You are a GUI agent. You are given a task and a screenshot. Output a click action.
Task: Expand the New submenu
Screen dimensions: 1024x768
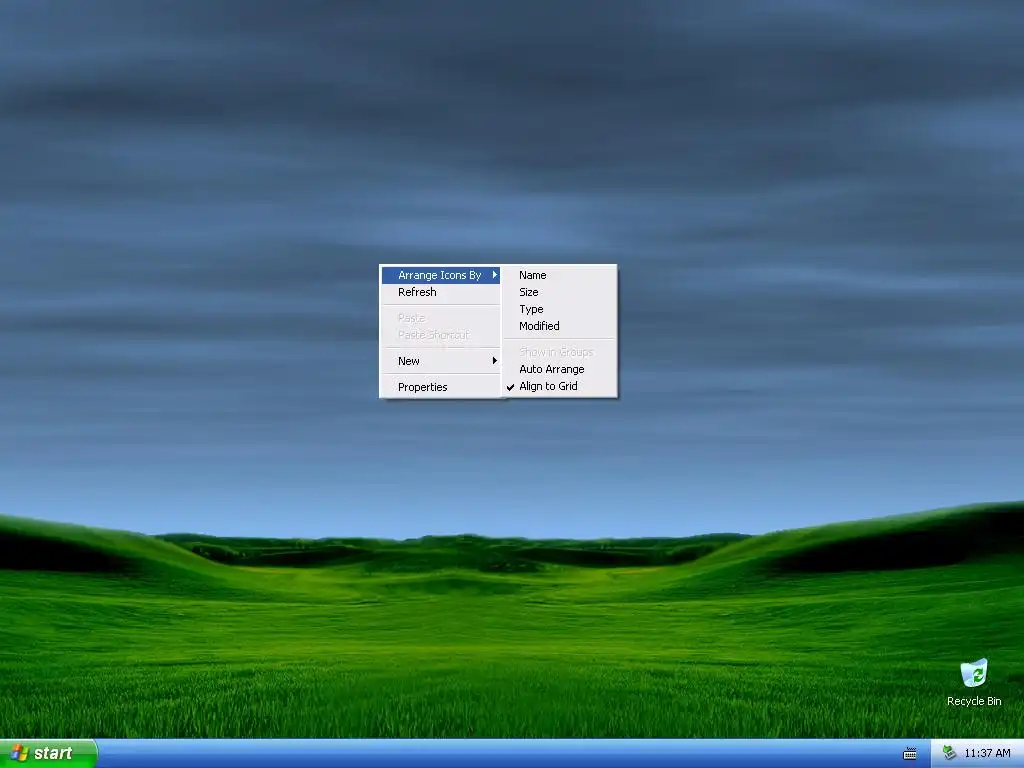441,360
